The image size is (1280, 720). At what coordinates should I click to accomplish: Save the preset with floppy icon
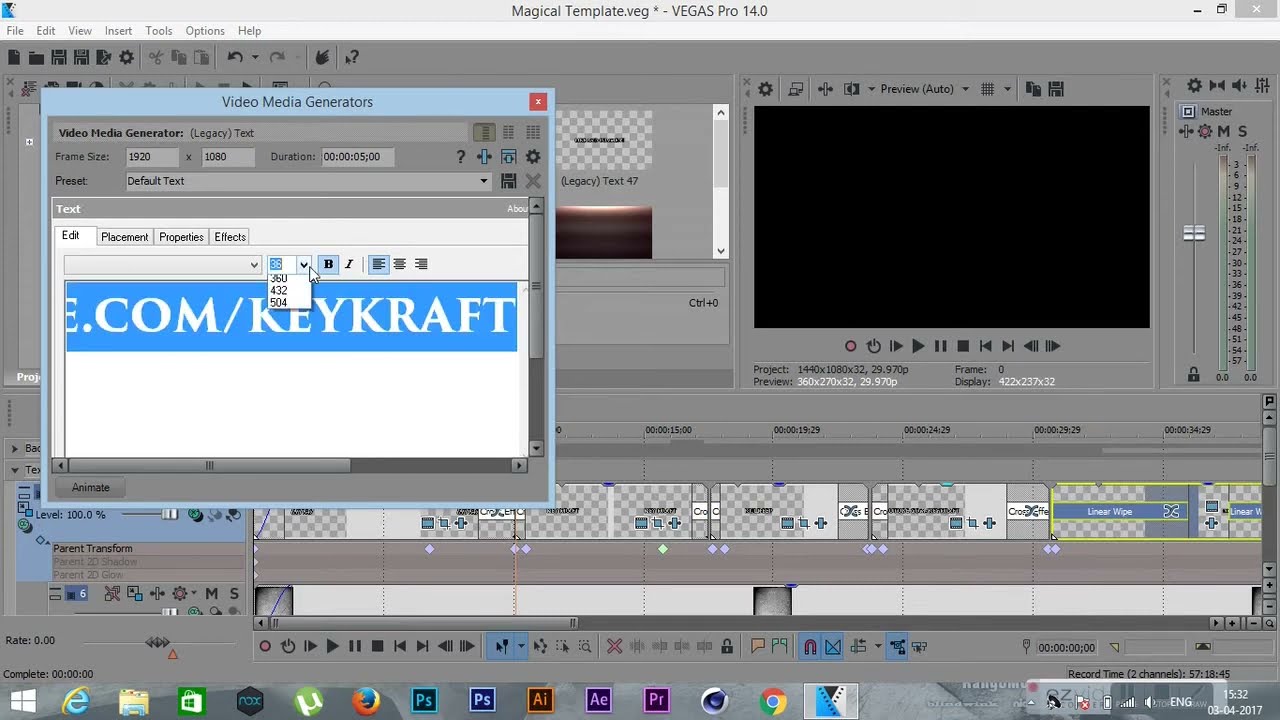pyautogui.click(x=508, y=181)
